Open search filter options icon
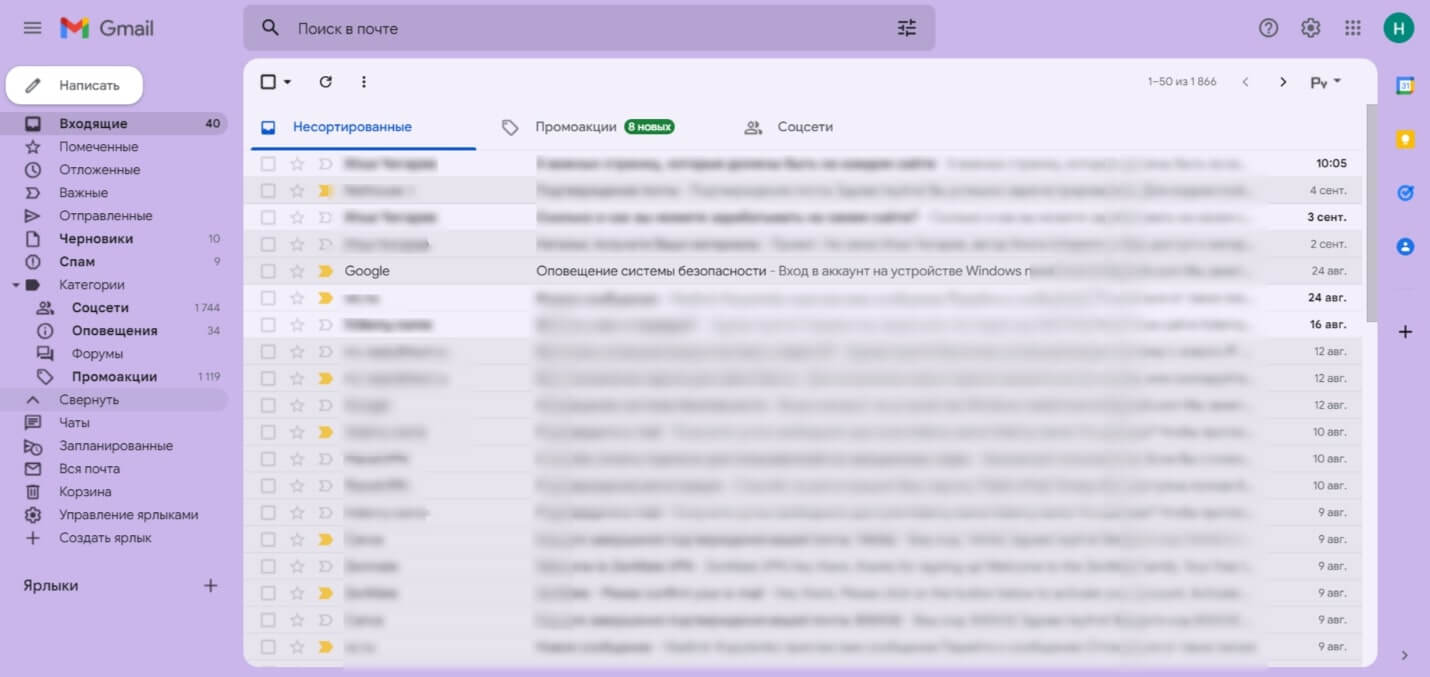The height and width of the screenshot is (677, 1430). (x=907, y=28)
